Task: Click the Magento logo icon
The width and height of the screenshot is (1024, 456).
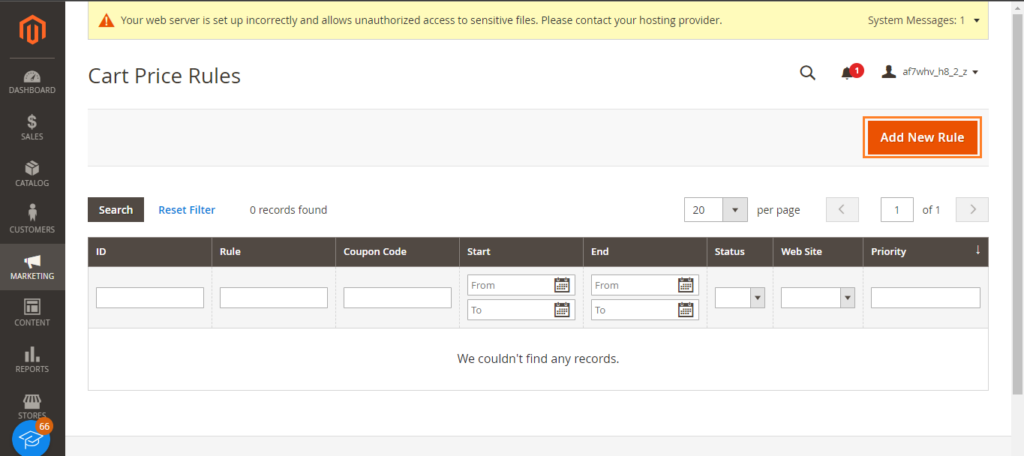Action: point(32,31)
